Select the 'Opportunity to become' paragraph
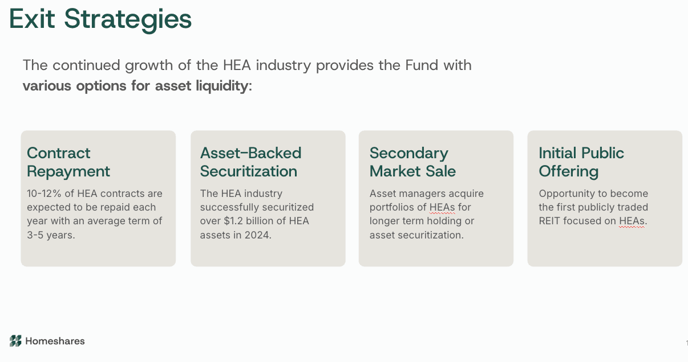Screen dimensions: 688x362 [593, 207]
